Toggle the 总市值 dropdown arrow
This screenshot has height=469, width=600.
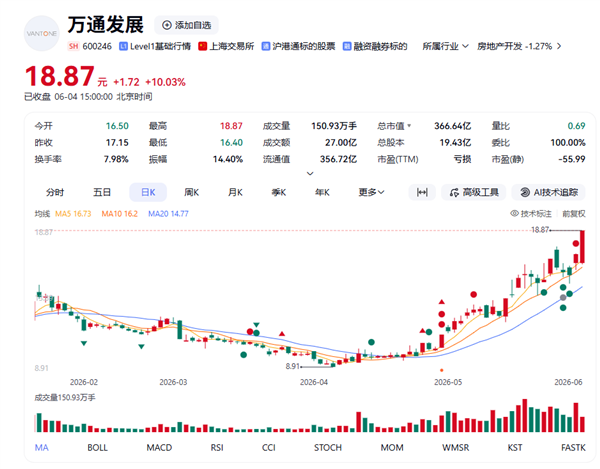click(409, 125)
